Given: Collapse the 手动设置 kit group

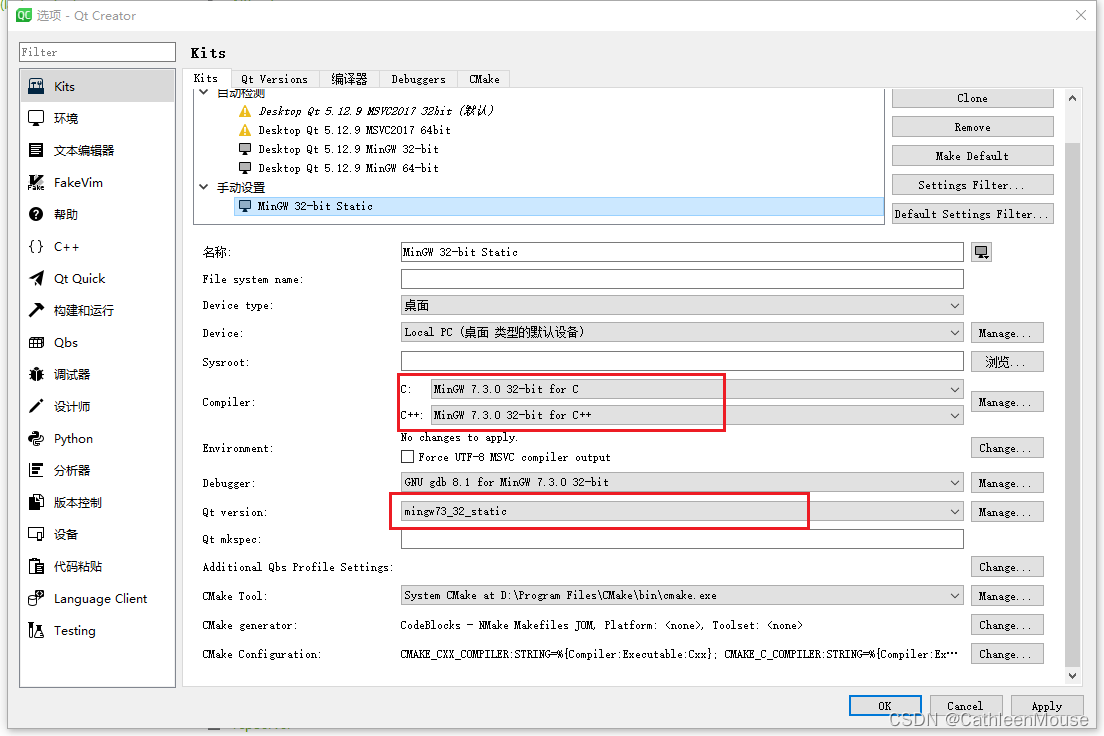Looking at the screenshot, I should [203, 187].
